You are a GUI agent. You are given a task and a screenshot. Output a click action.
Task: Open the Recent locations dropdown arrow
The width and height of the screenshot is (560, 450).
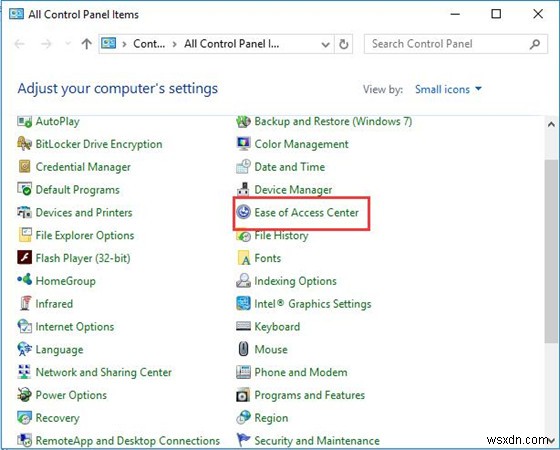click(68, 44)
